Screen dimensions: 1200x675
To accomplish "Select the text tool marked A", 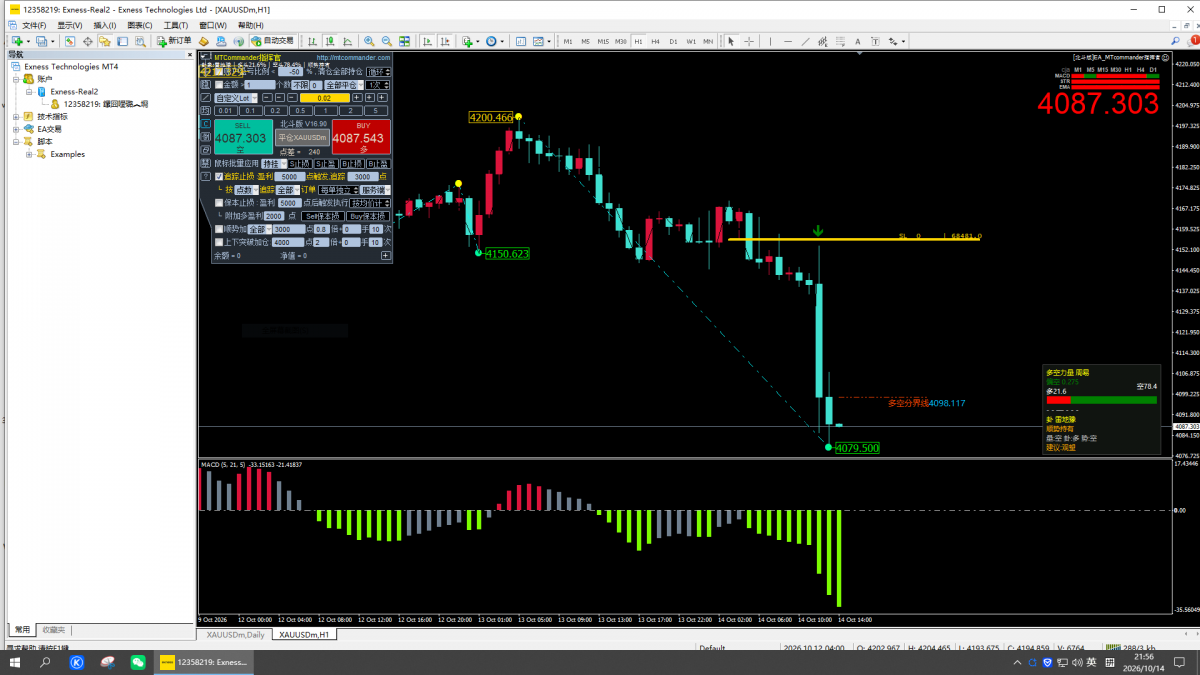I will 858,41.
